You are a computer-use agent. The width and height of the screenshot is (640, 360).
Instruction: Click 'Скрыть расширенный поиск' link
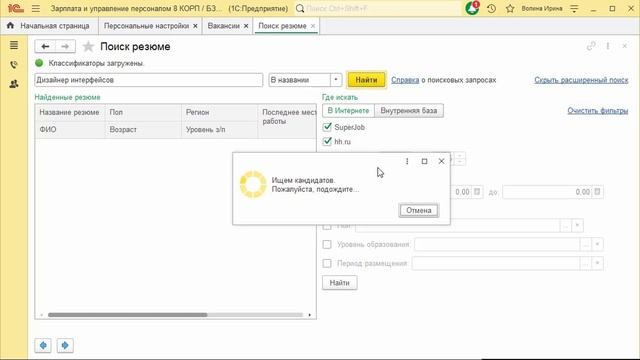(581, 80)
